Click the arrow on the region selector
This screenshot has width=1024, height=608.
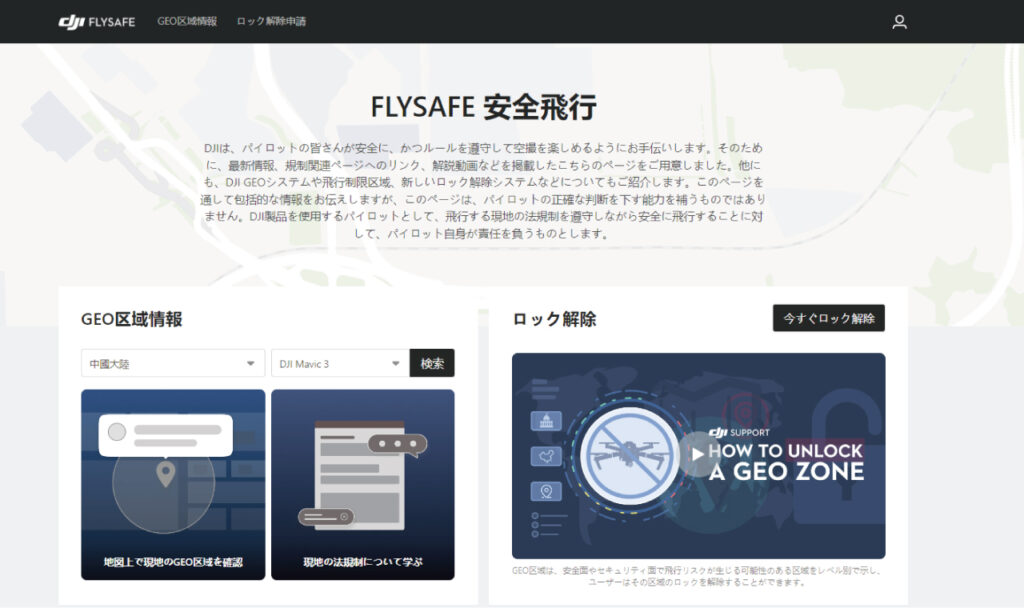(250, 364)
